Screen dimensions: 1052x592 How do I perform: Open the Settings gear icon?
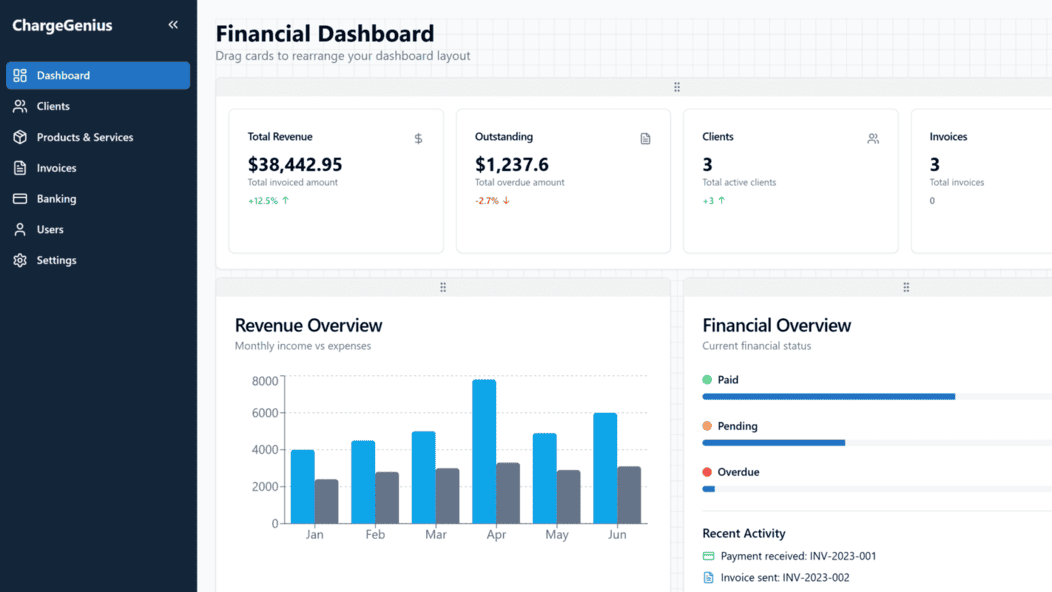(x=19, y=260)
